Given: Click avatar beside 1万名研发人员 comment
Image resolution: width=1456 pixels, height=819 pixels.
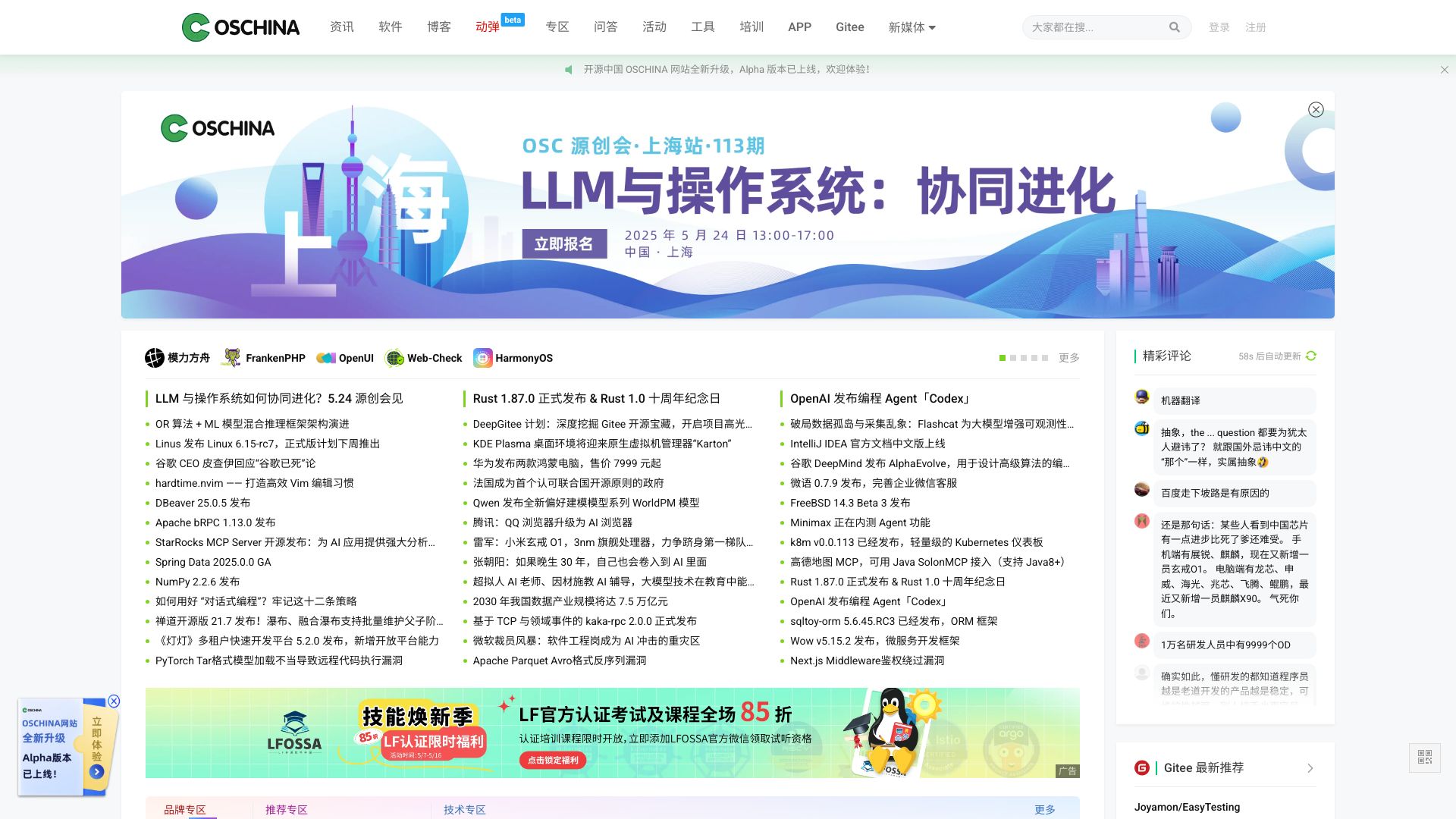Looking at the screenshot, I should 1142,641.
